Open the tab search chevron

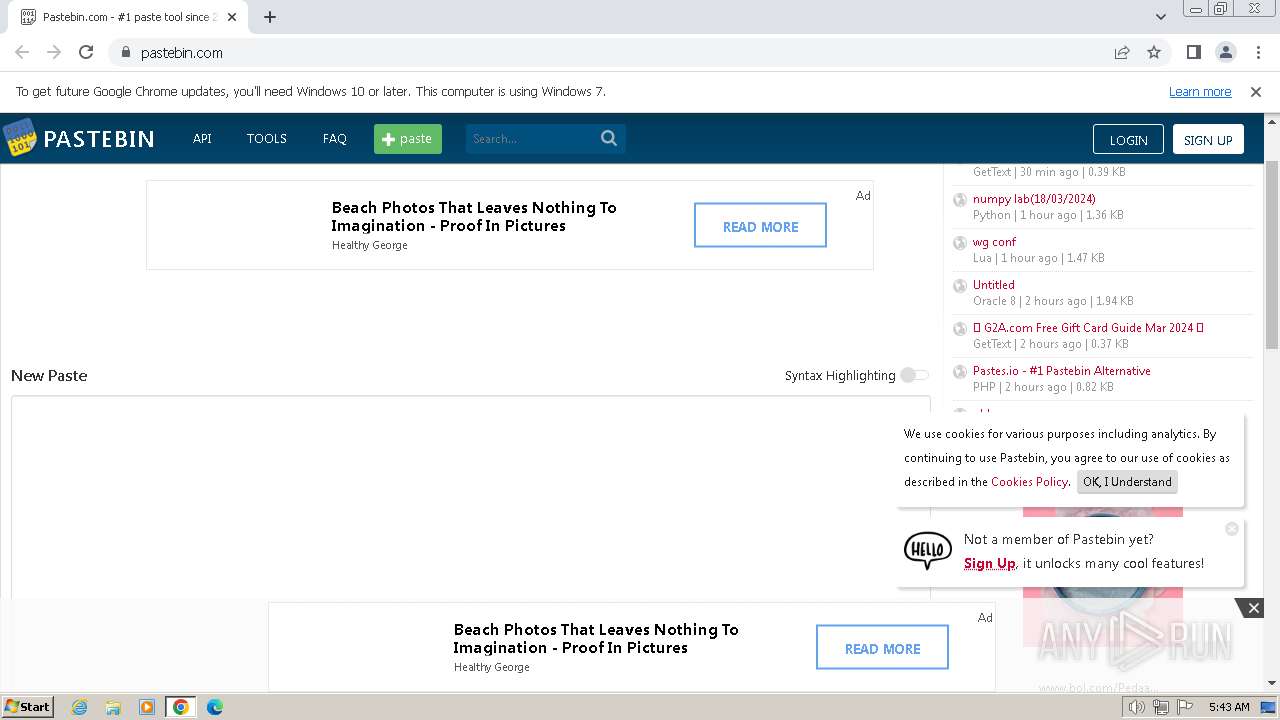1160,16
